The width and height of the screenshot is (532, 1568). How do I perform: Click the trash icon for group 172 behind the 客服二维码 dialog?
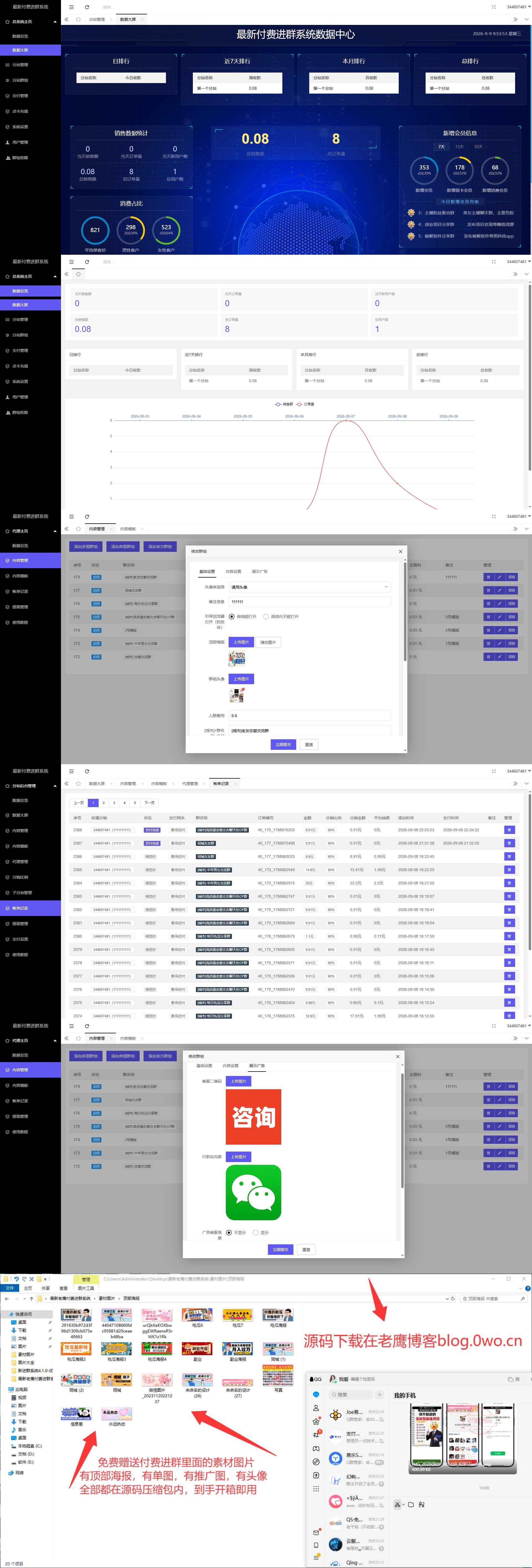click(x=488, y=1166)
